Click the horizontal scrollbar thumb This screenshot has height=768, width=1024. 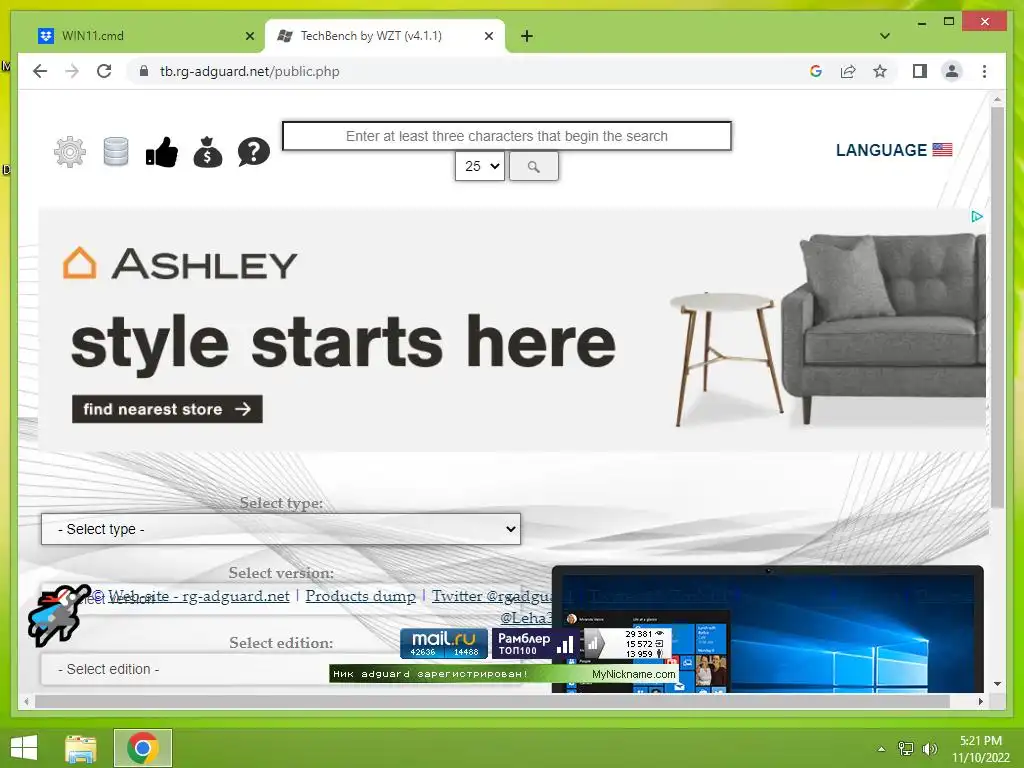point(492,701)
